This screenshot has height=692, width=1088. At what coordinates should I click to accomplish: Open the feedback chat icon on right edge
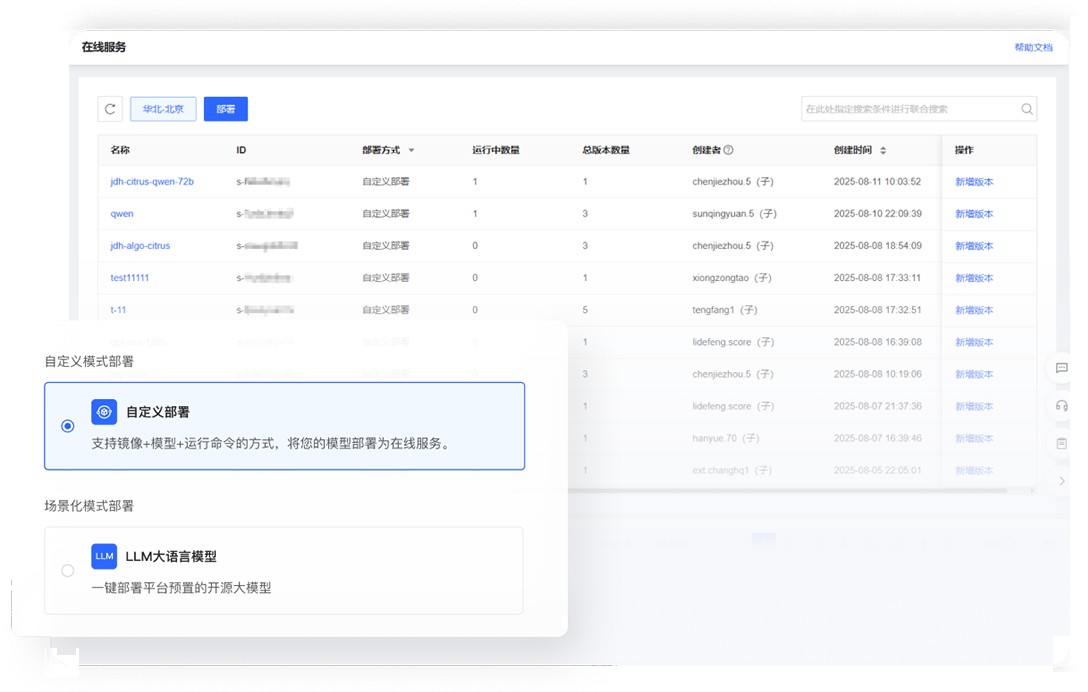click(1059, 368)
